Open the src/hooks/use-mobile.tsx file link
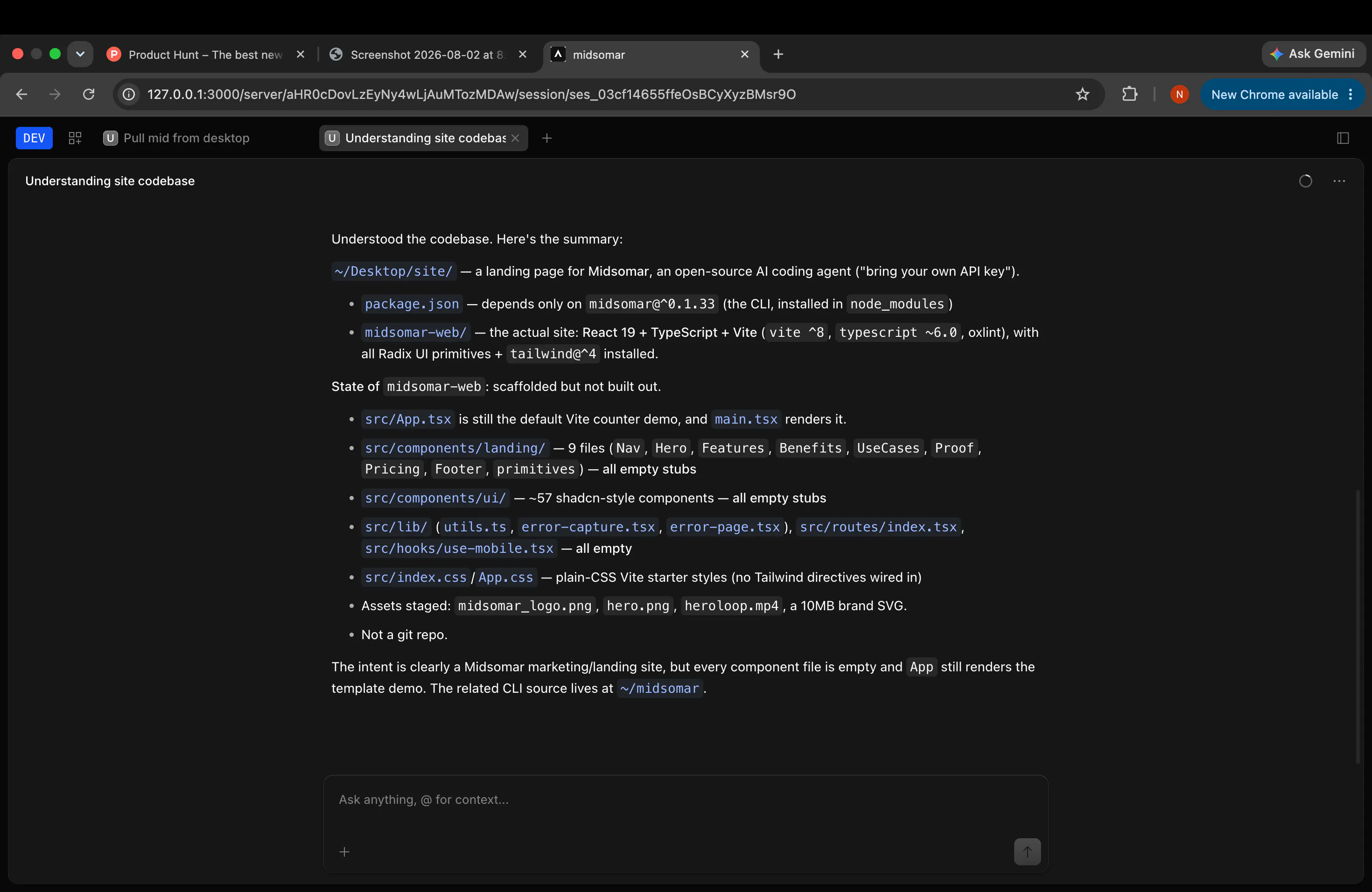The width and height of the screenshot is (1372, 892). tap(459, 549)
